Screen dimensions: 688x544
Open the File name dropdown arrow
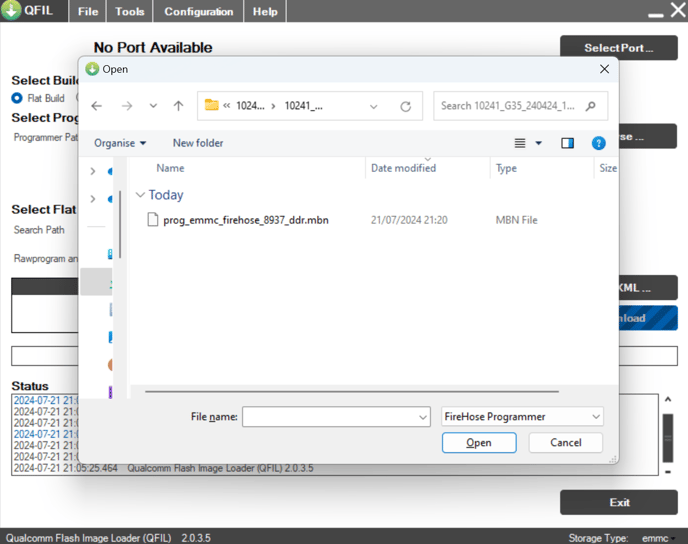[x=423, y=417]
